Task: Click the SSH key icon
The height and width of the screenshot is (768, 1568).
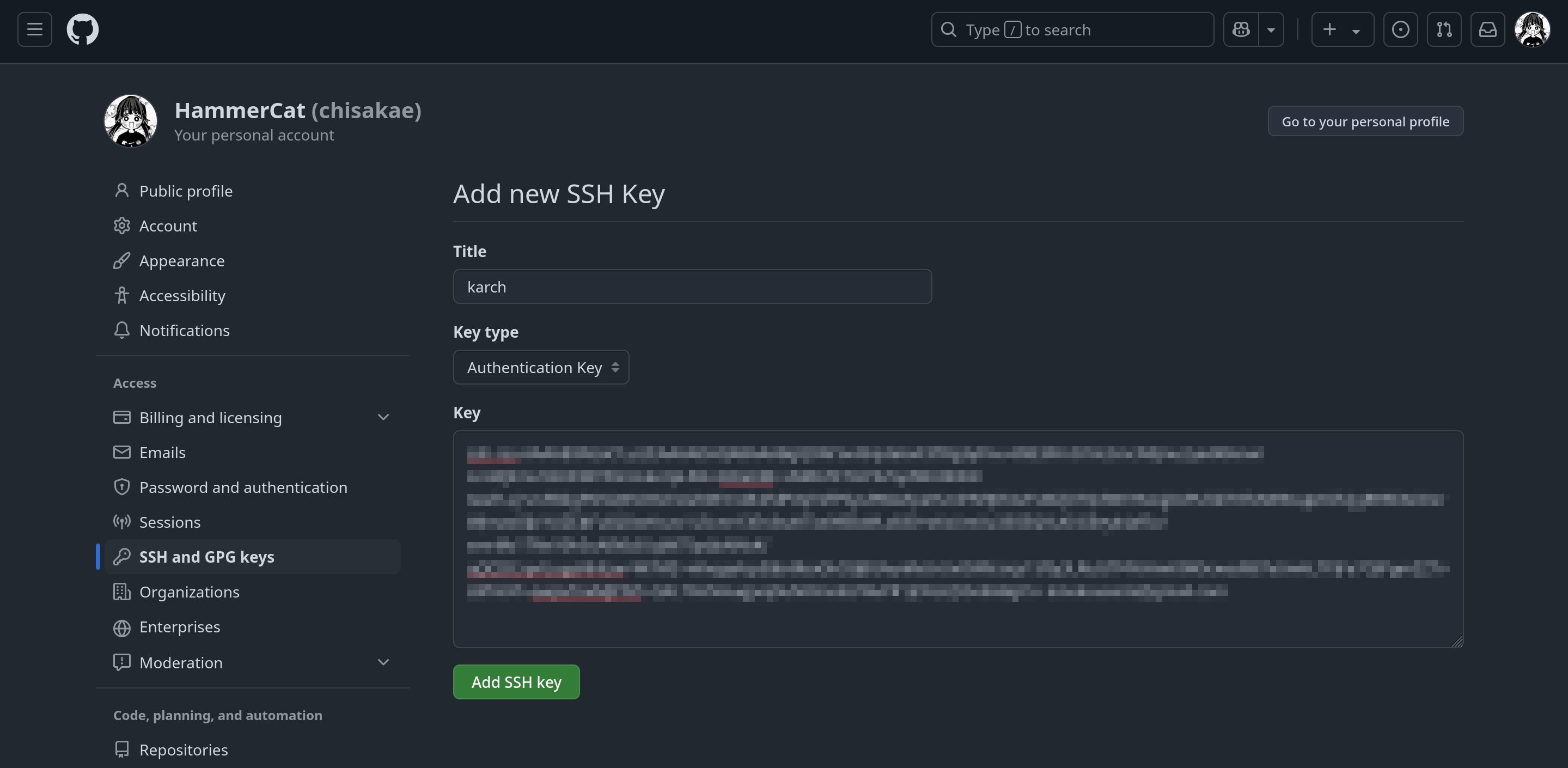Action: (122, 557)
